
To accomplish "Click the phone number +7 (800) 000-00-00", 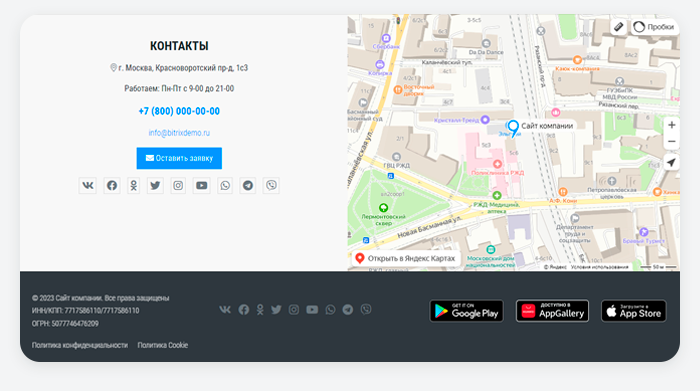I will (x=179, y=111).
